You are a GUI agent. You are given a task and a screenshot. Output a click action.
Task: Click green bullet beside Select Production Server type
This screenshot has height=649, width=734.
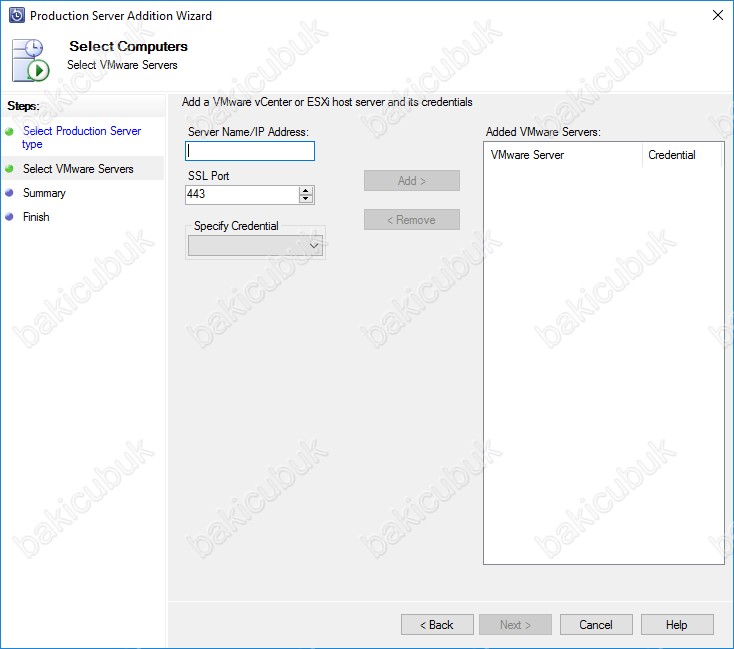click(x=9, y=132)
